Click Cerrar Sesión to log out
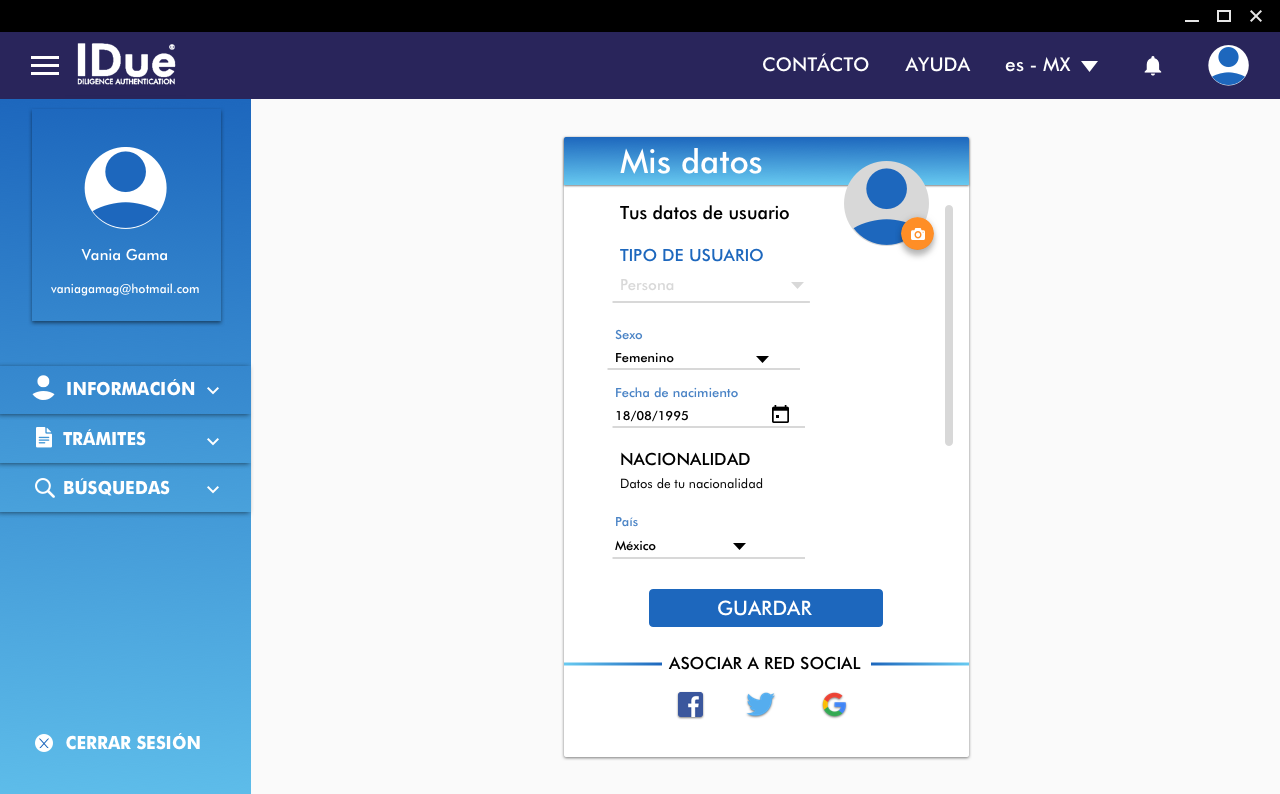The height and width of the screenshot is (794, 1280). (x=118, y=743)
